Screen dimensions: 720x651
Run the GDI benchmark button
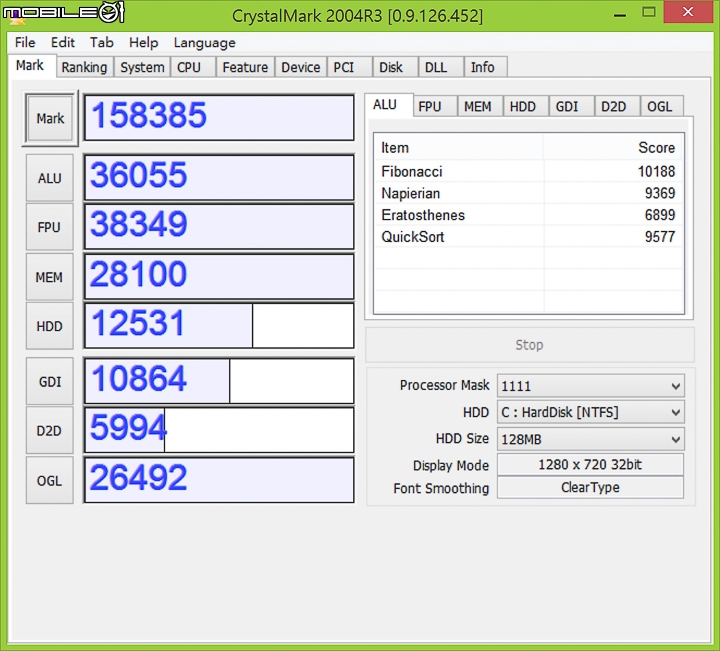point(50,382)
